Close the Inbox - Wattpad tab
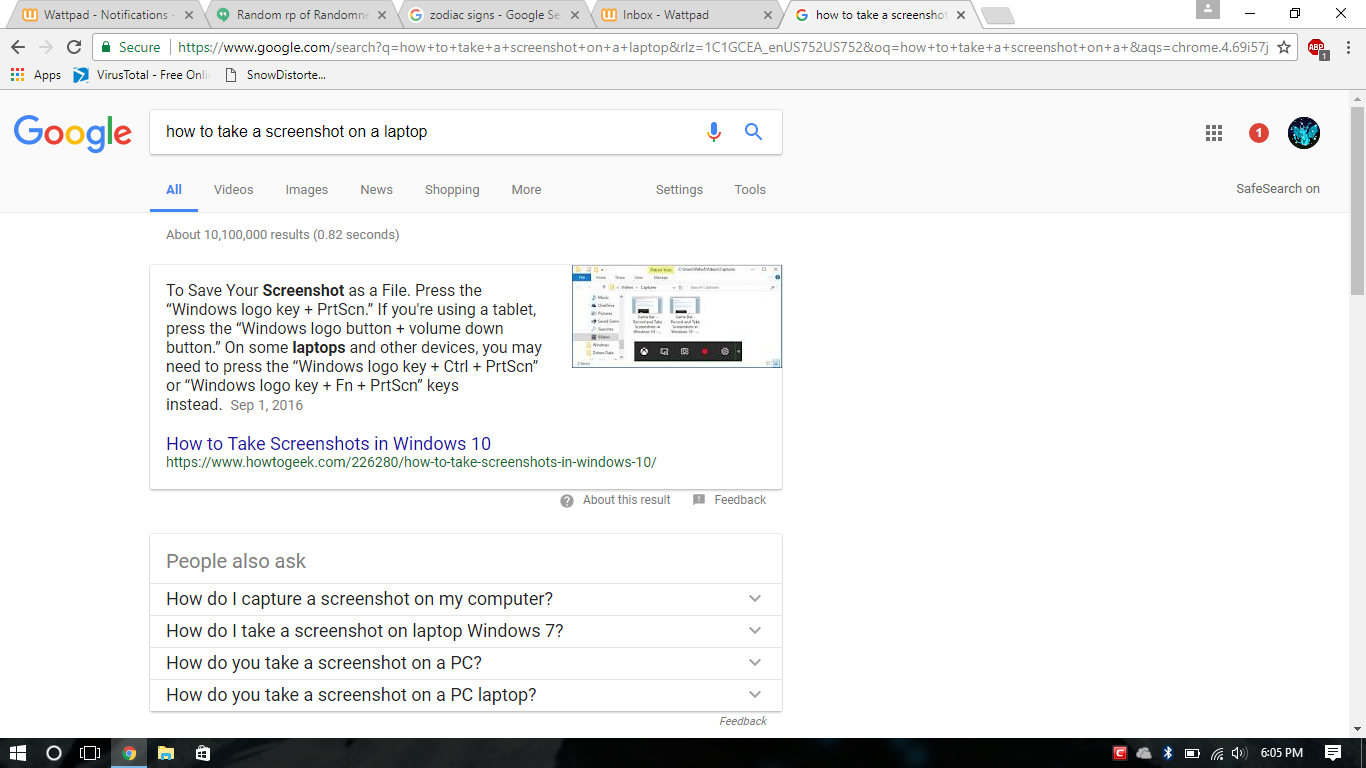This screenshot has width=1366, height=768. (x=768, y=15)
